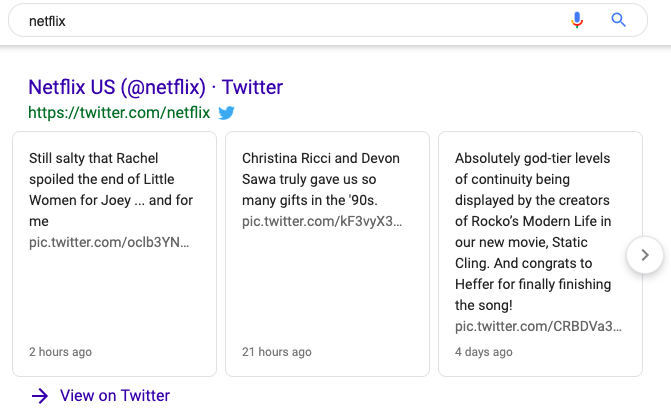Image resolution: width=671 pixels, height=414 pixels.
Task: Open the pic.twitter.com/kF3vyX3 link
Action: click(x=322, y=221)
